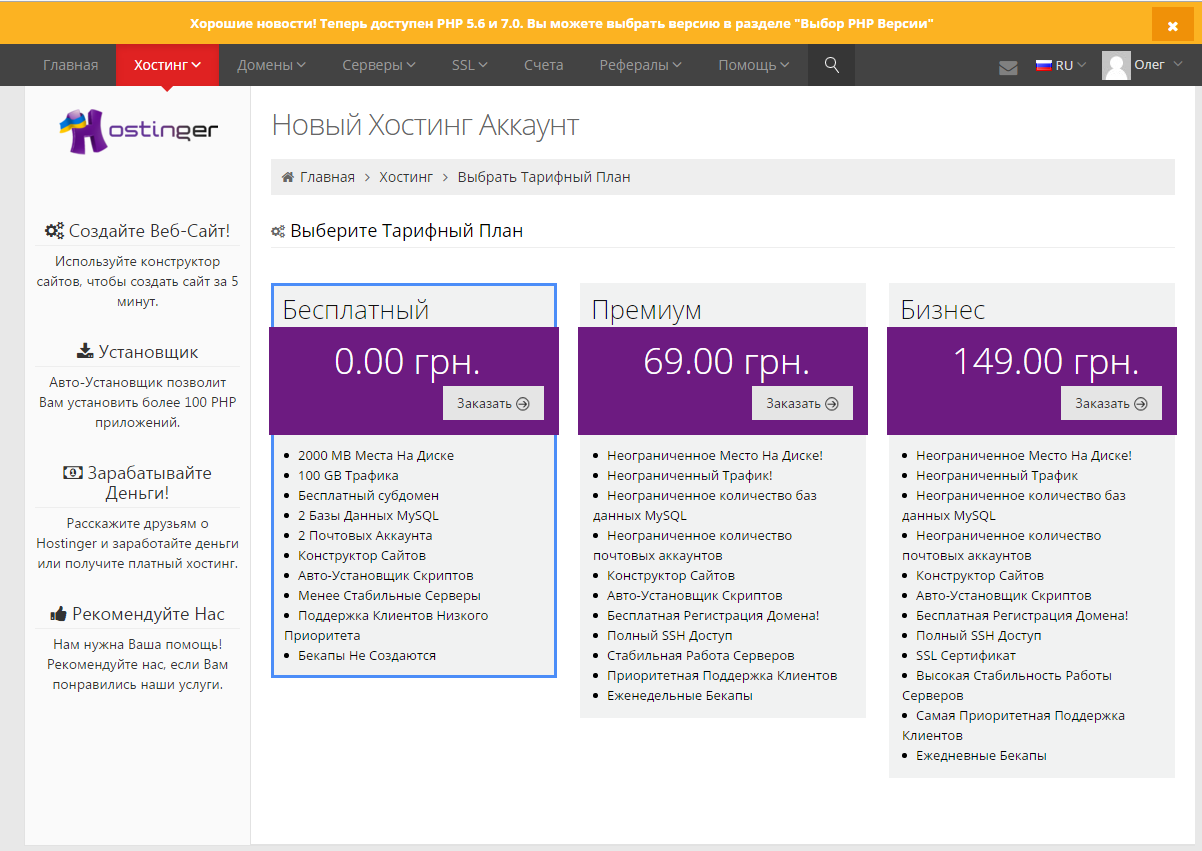Click 'Еженедельные Бекапы' feature

680,695
